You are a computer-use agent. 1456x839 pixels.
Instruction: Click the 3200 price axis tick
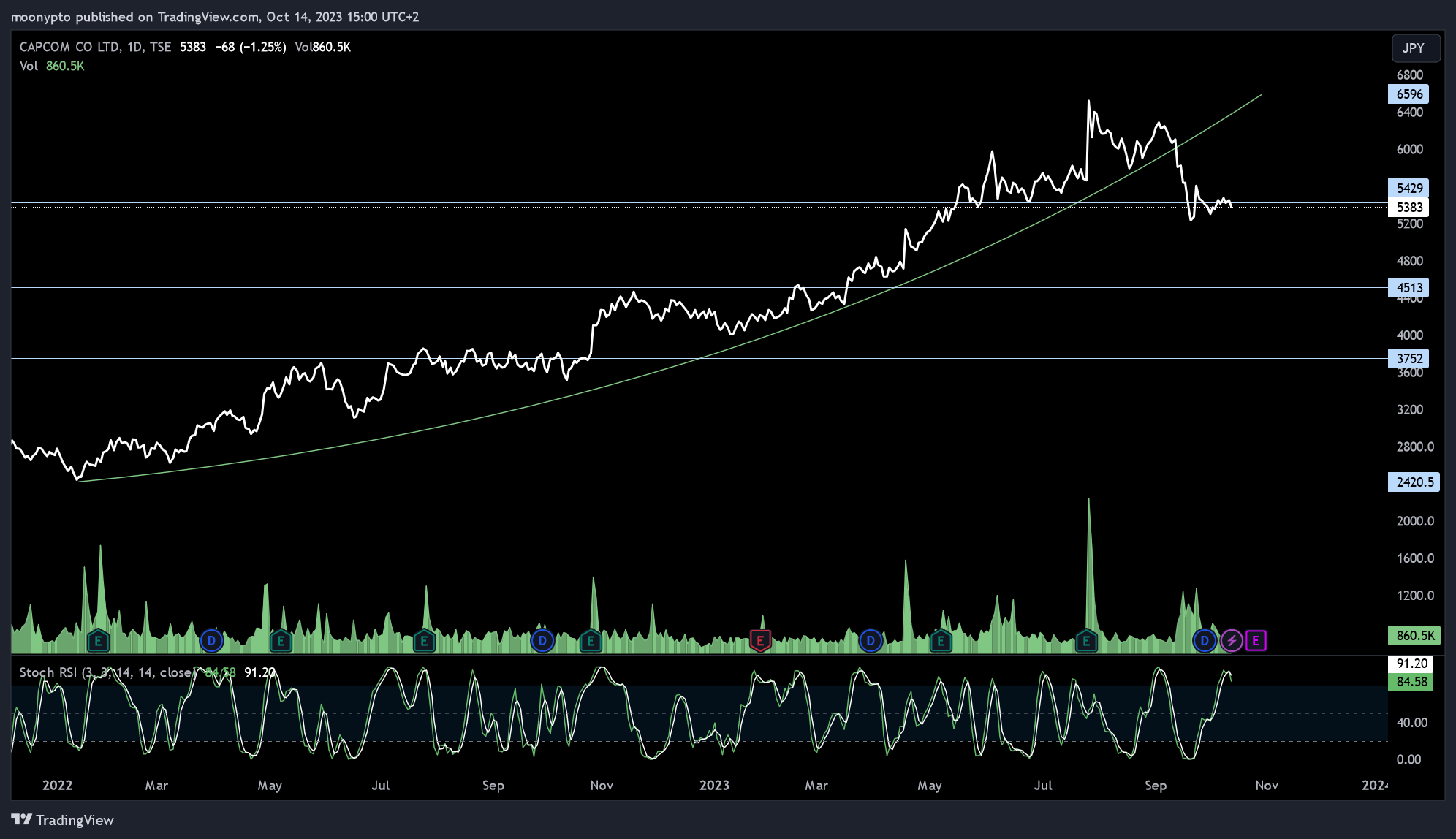pos(1410,410)
